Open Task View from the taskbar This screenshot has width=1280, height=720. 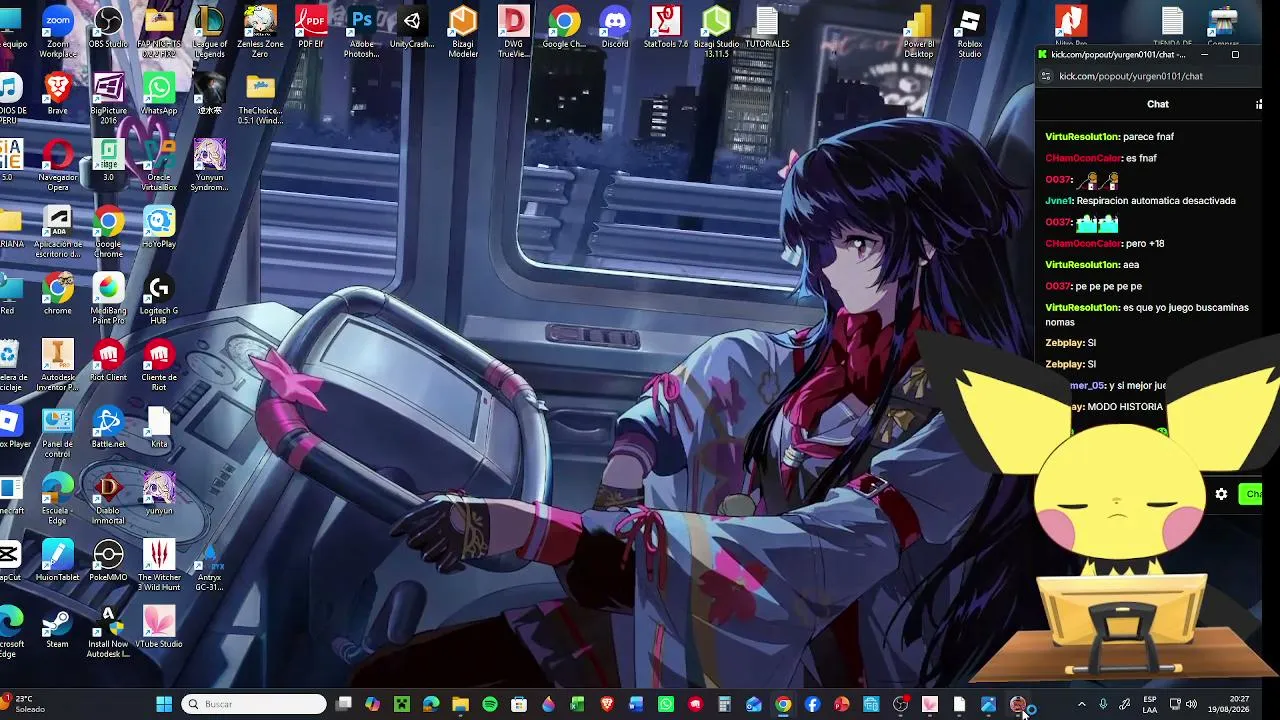tap(343, 705)
